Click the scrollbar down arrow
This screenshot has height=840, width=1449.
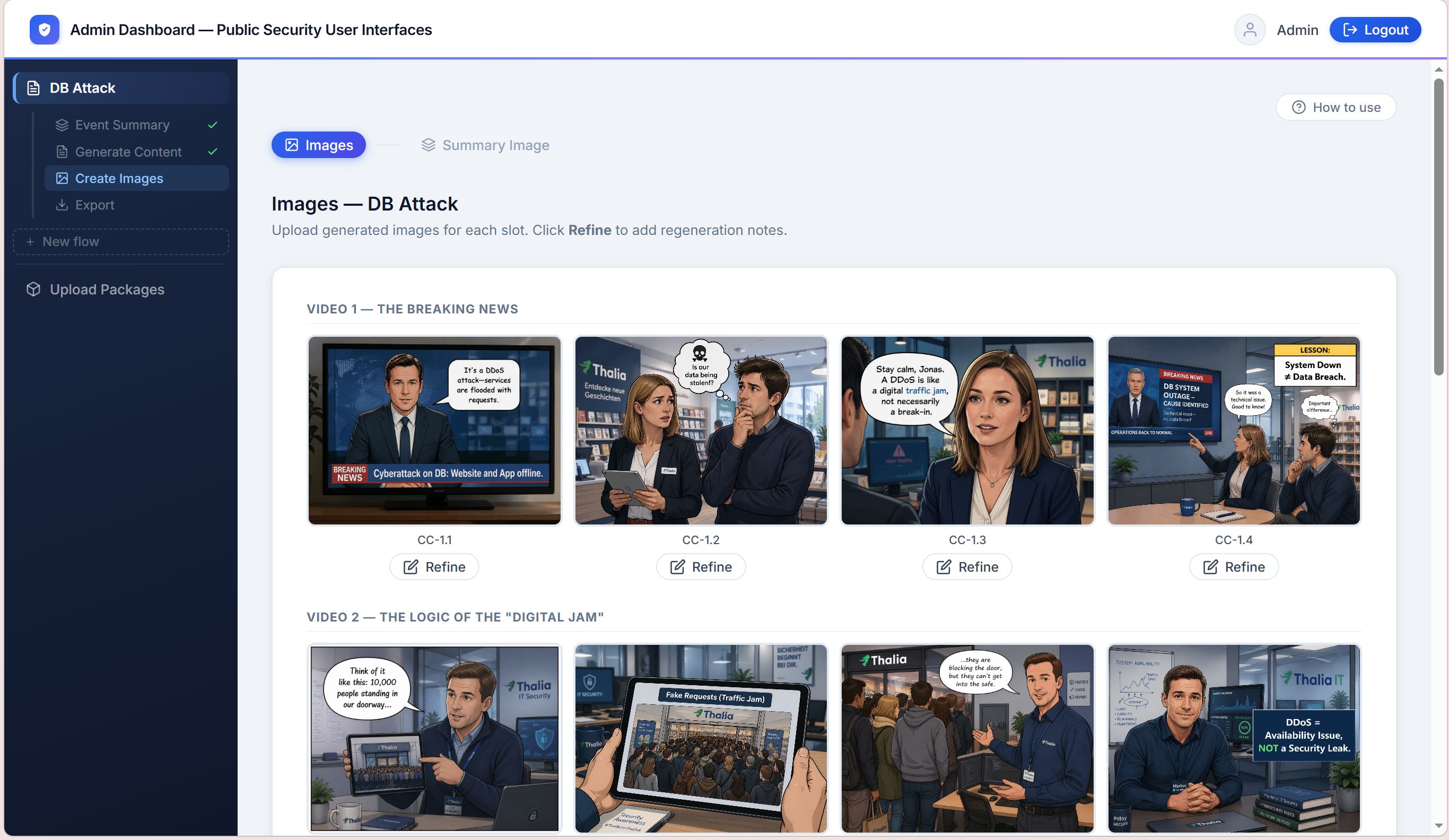pos(1438,826)
